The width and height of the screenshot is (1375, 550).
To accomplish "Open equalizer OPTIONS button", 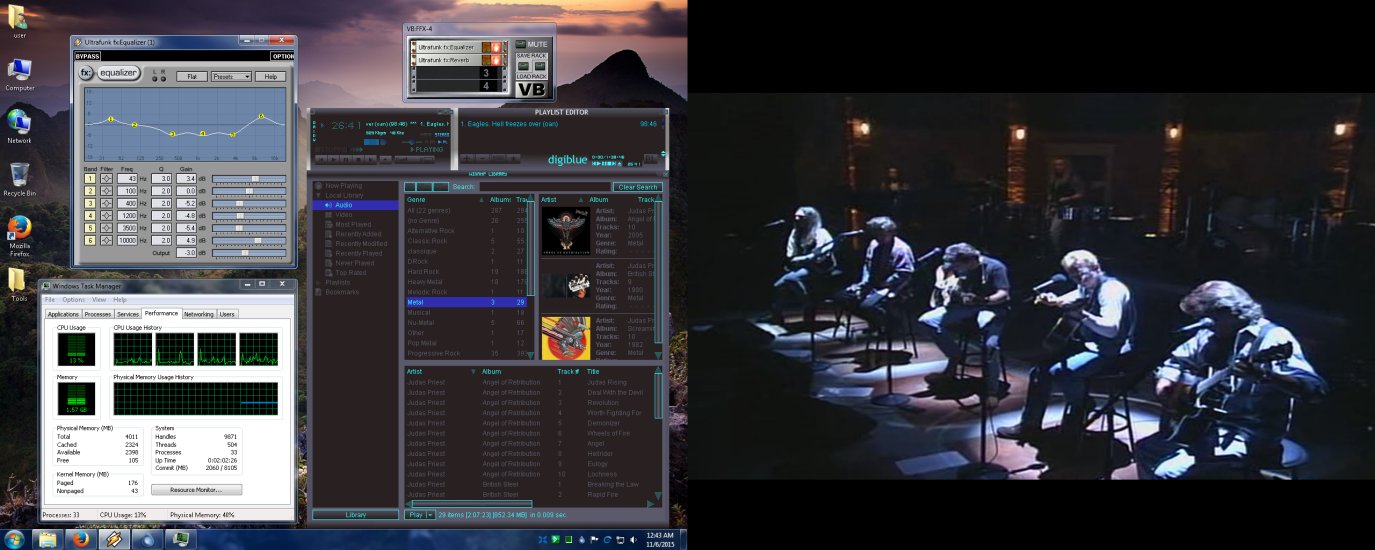I will point(284,56).
